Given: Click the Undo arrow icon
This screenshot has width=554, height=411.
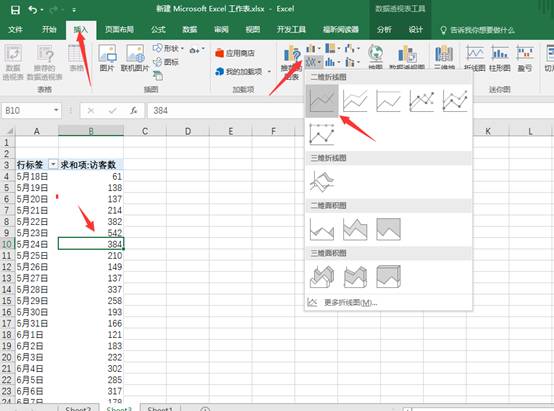Looking at the screenshot, I should tap(33, 10).
